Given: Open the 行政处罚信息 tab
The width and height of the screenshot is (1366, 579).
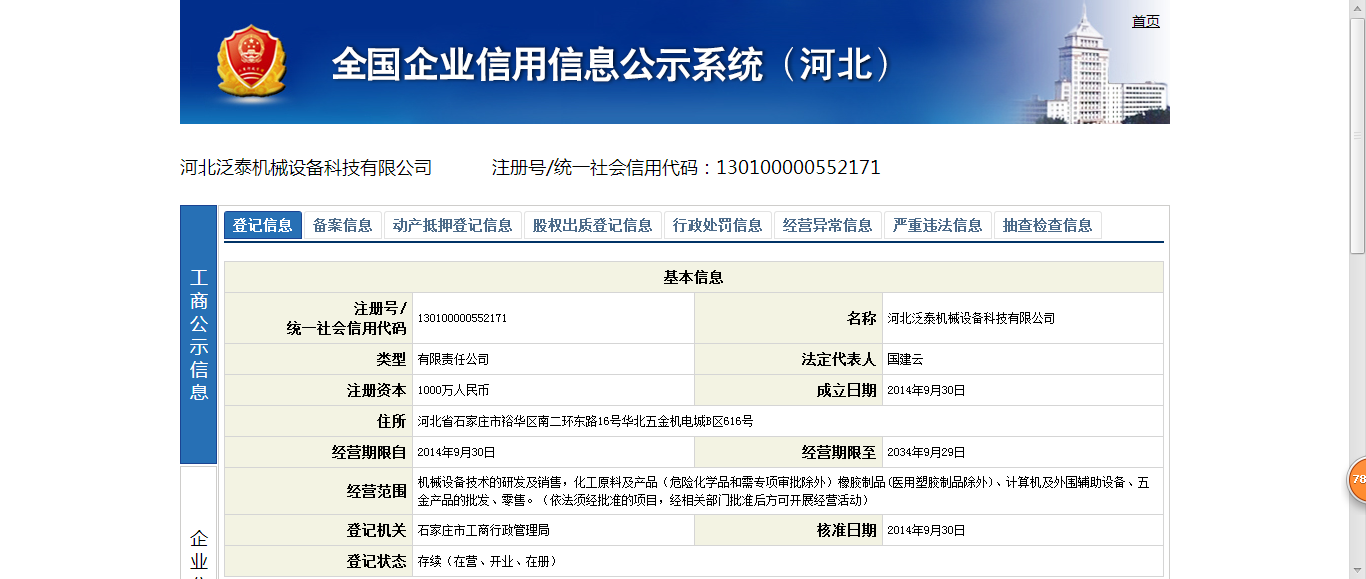Looking at the screenshot, I should pyautogui.click(x=719, y=225).
